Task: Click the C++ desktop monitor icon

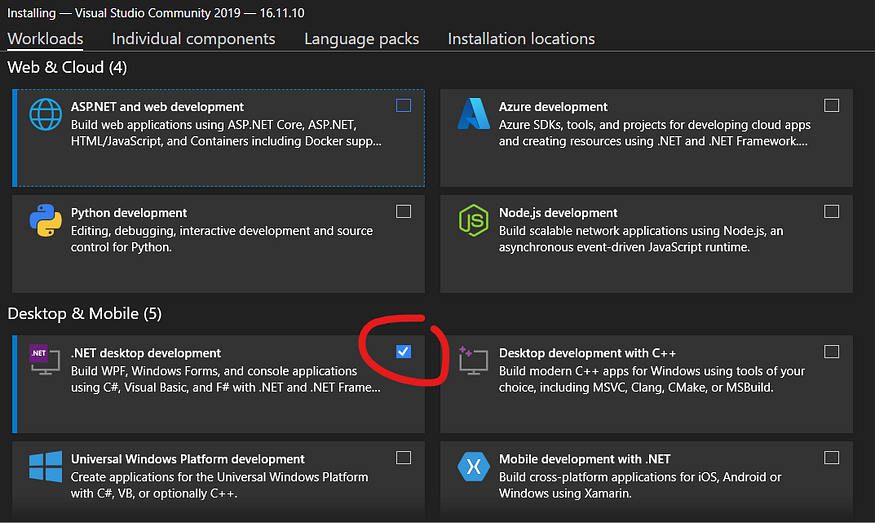Action: tap(473, 360)
